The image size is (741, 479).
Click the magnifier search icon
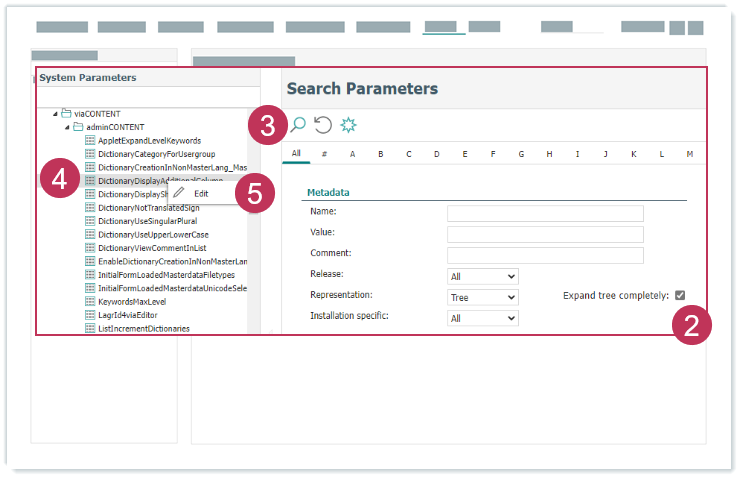298,125
